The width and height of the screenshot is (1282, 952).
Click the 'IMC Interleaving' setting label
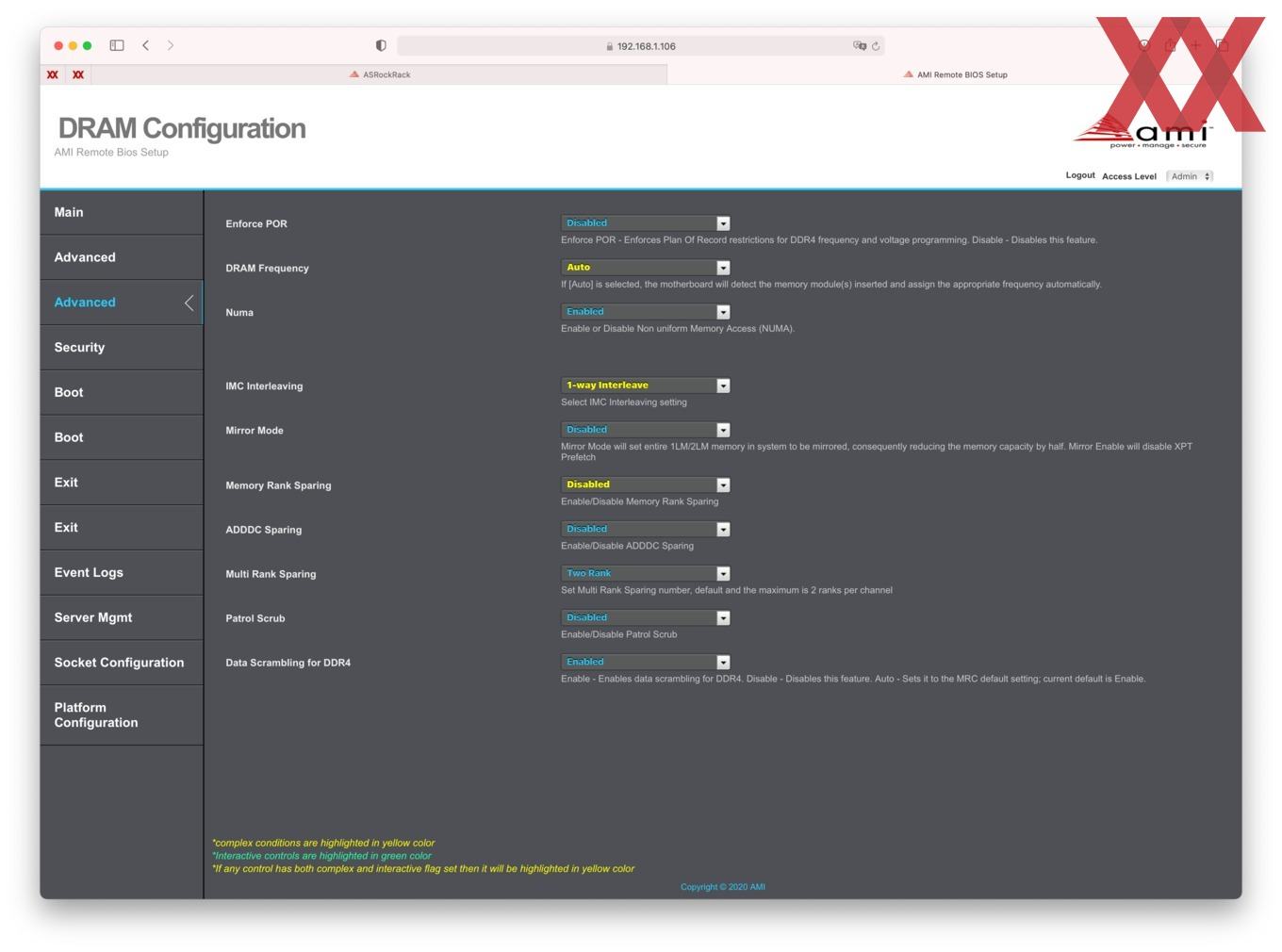point(264,386)
